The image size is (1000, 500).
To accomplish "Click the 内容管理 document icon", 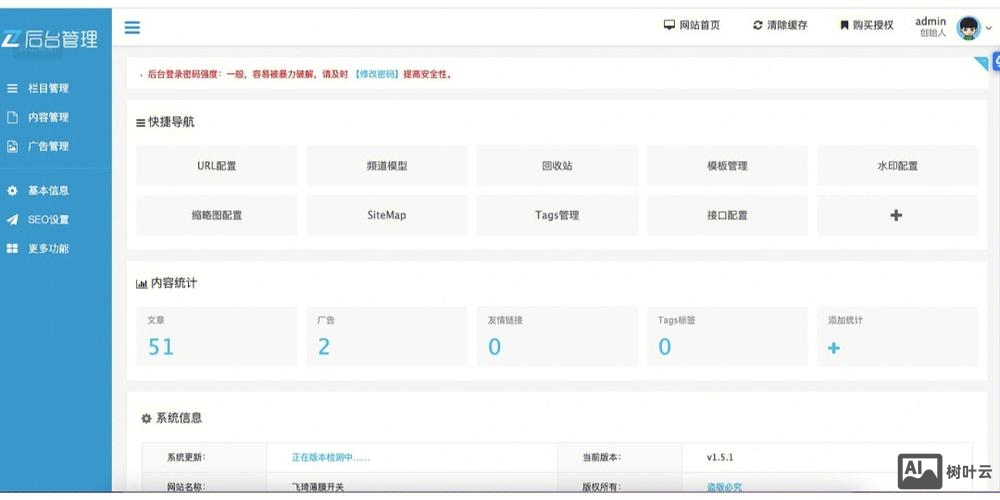I will pyautogui.click(x=12, y=117).
